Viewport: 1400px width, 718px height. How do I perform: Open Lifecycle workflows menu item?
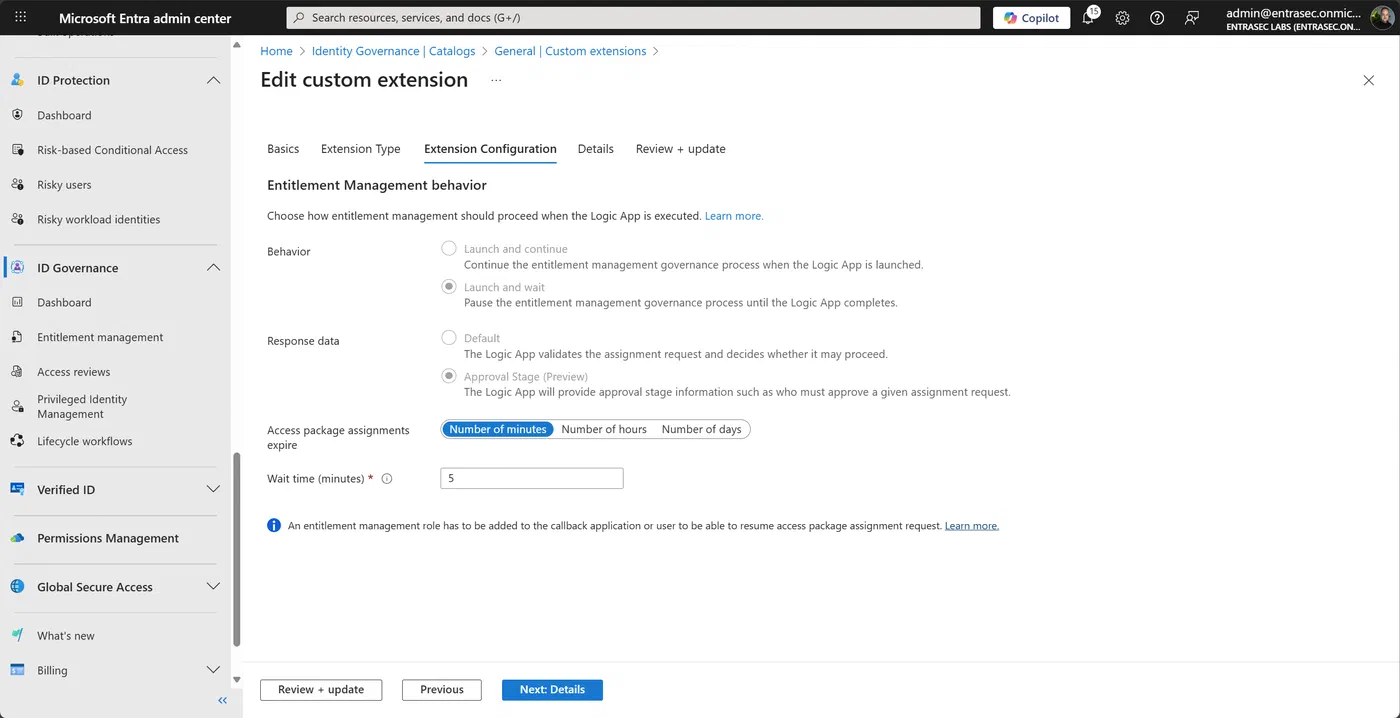coord(85,441)
